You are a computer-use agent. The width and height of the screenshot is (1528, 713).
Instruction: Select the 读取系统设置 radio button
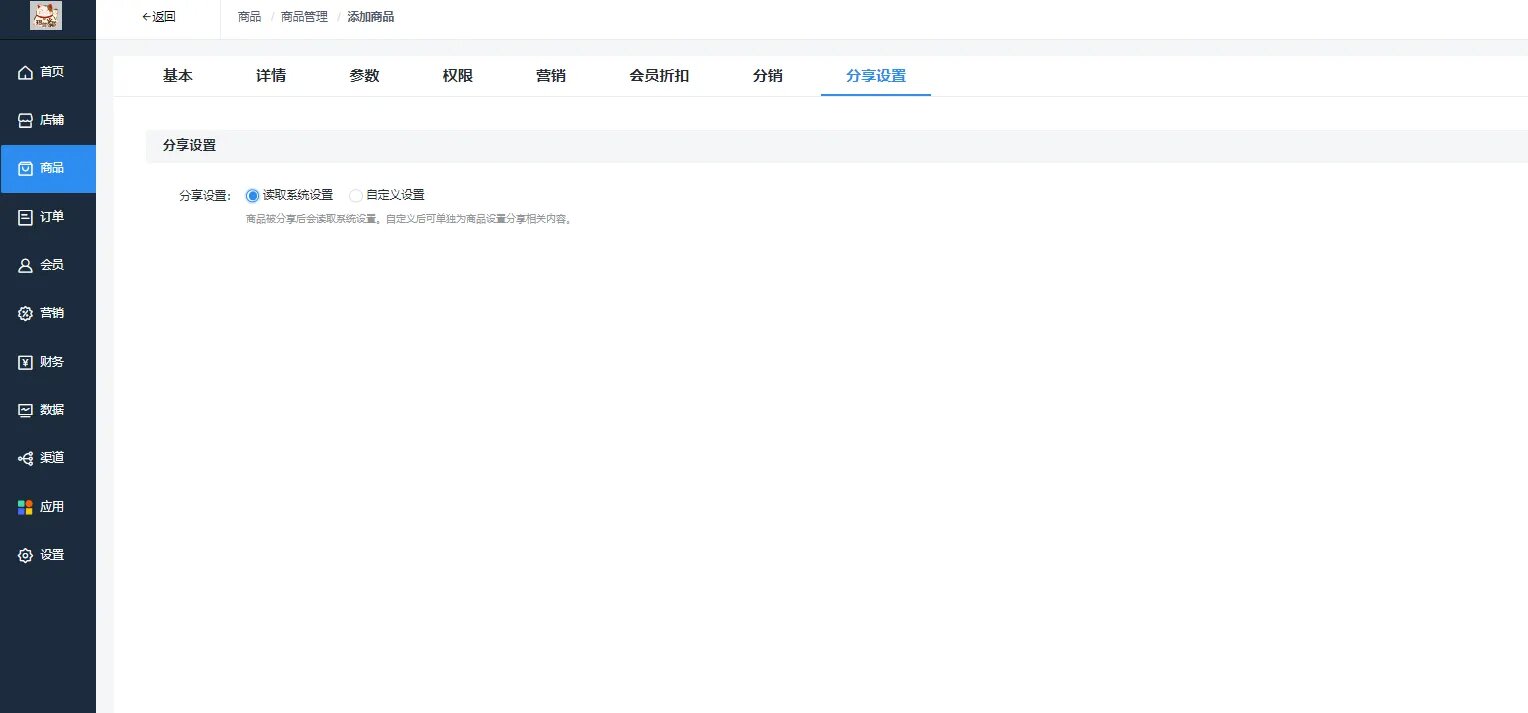coord(252,196)
